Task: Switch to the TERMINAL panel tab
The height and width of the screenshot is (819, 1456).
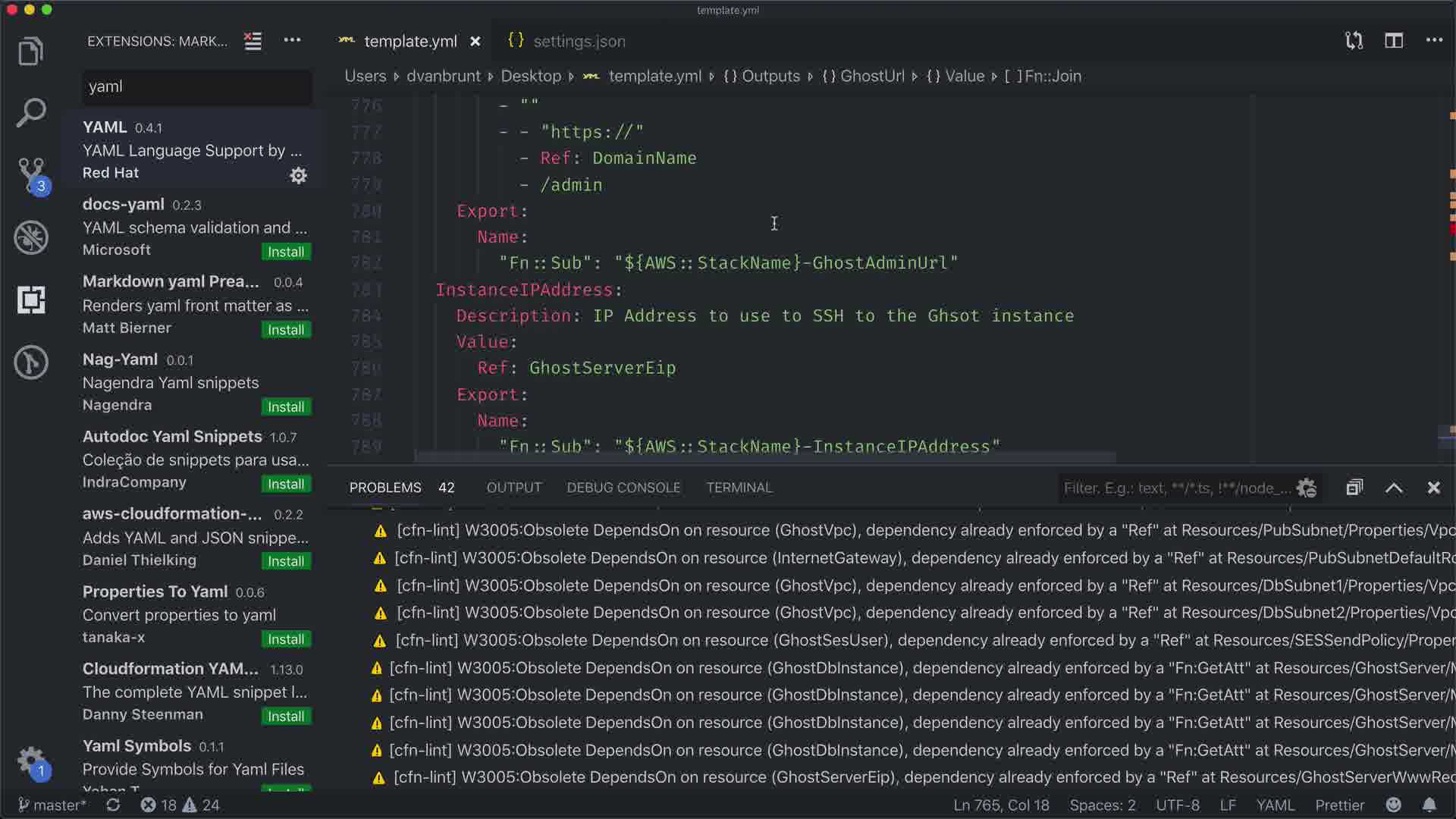Action: (x=739, y=488)
